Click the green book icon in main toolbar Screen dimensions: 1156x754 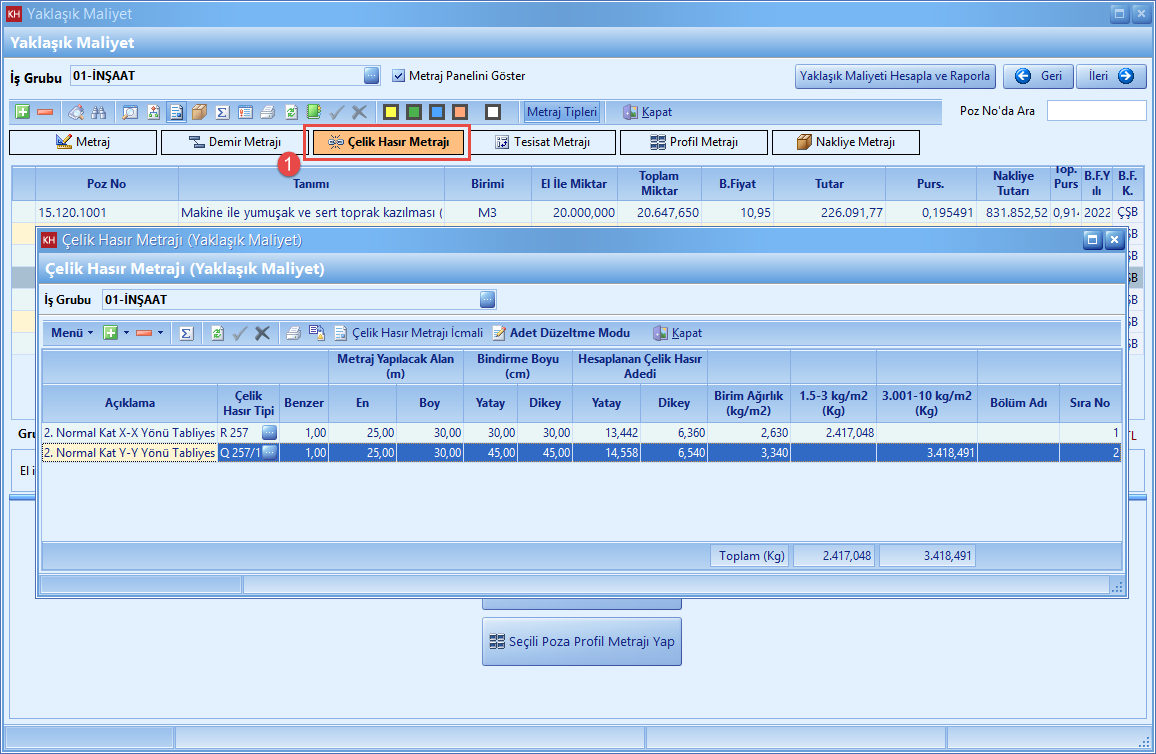point(314,112)
